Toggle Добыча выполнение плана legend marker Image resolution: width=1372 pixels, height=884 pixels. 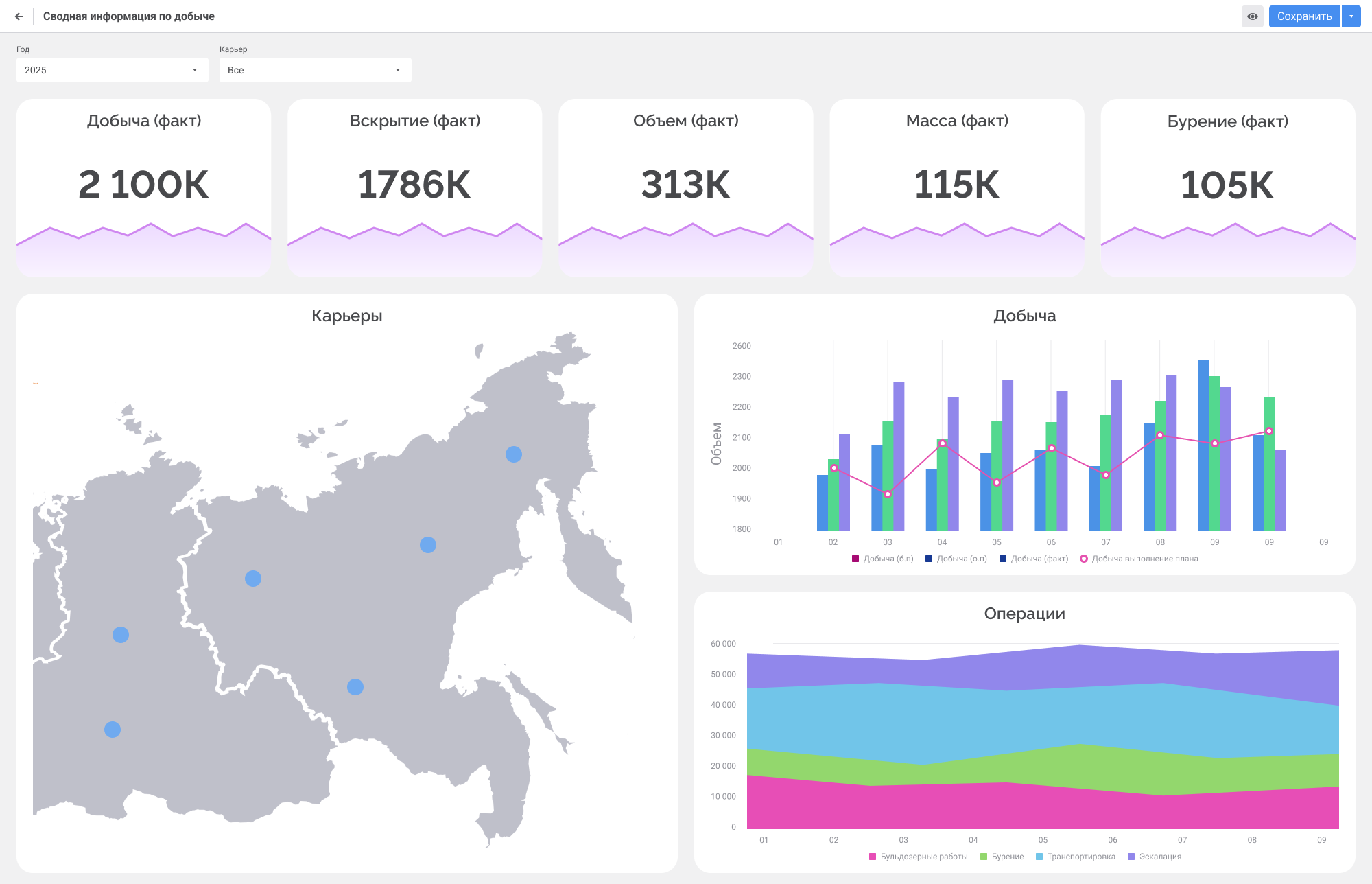point(1084,559)
